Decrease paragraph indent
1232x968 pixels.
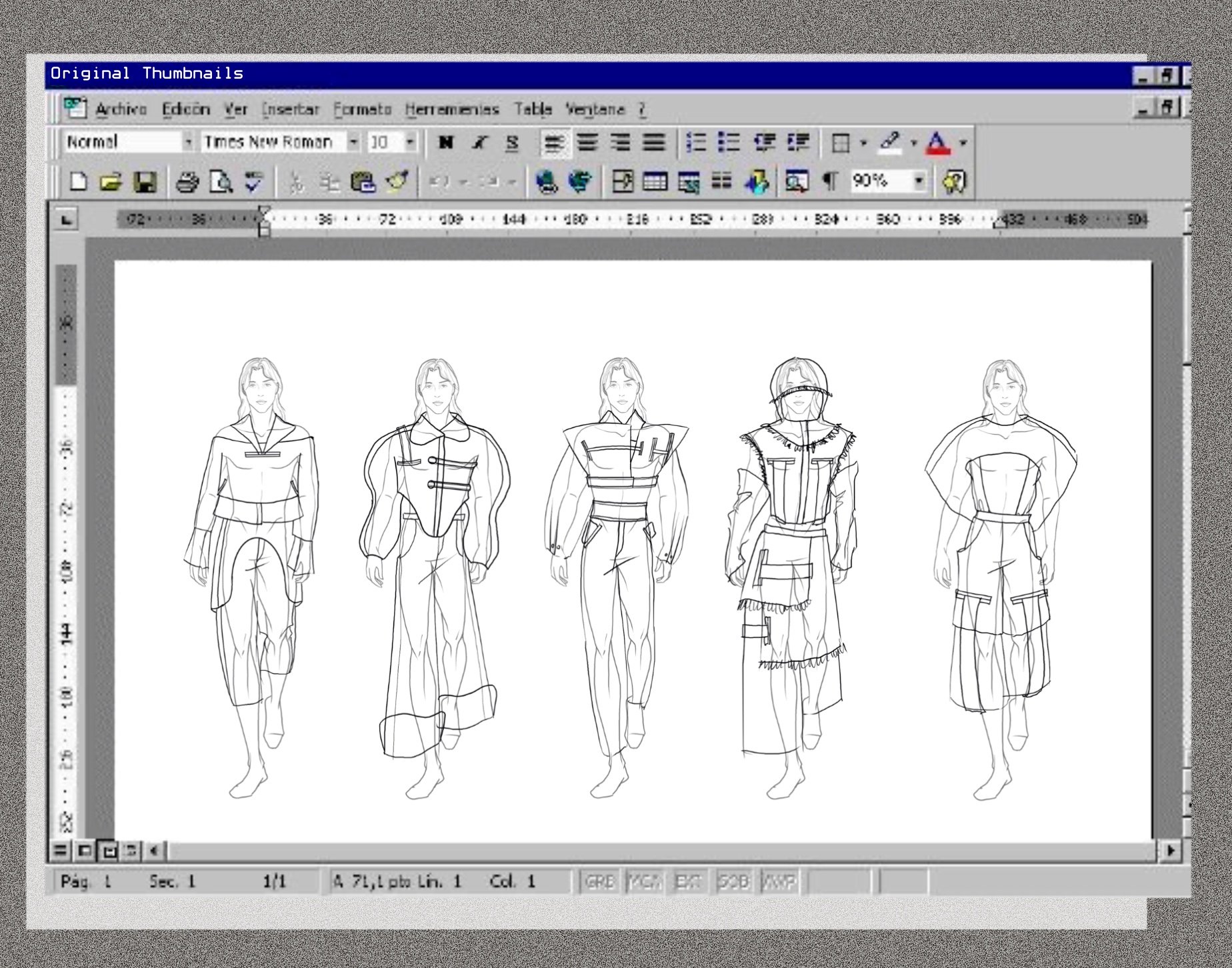[764, 142]
